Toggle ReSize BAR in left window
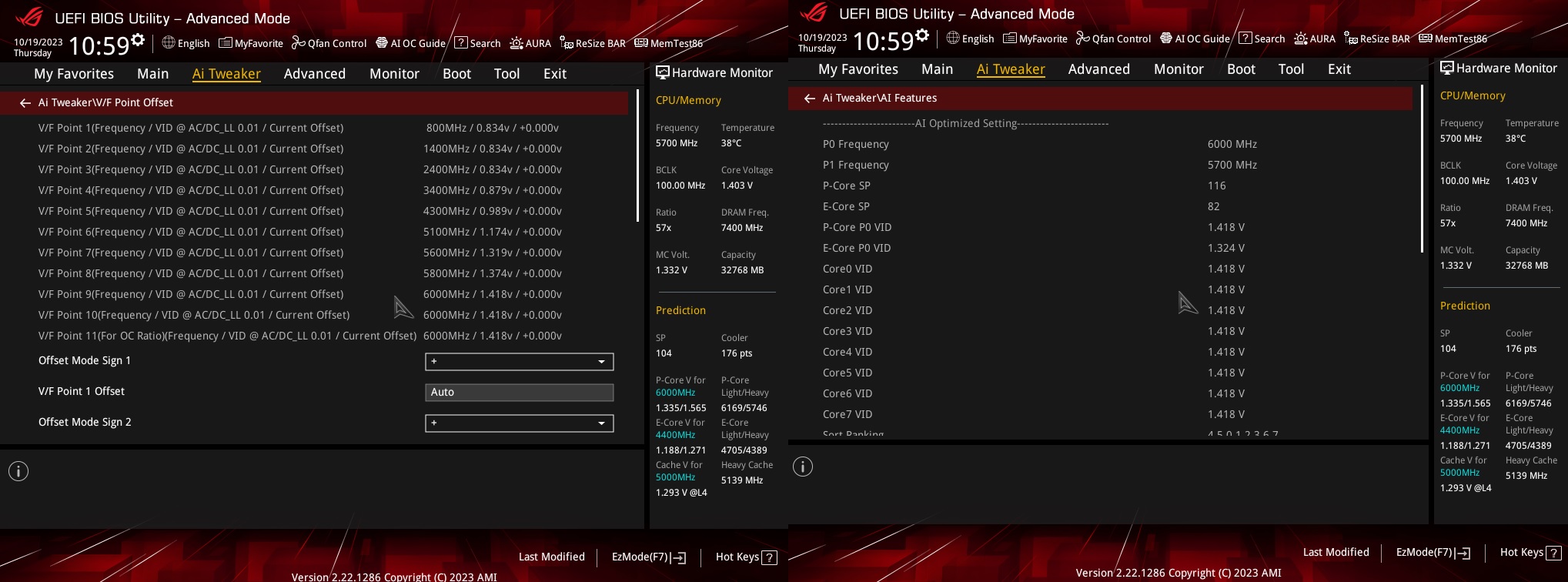 tap(593, 43)
